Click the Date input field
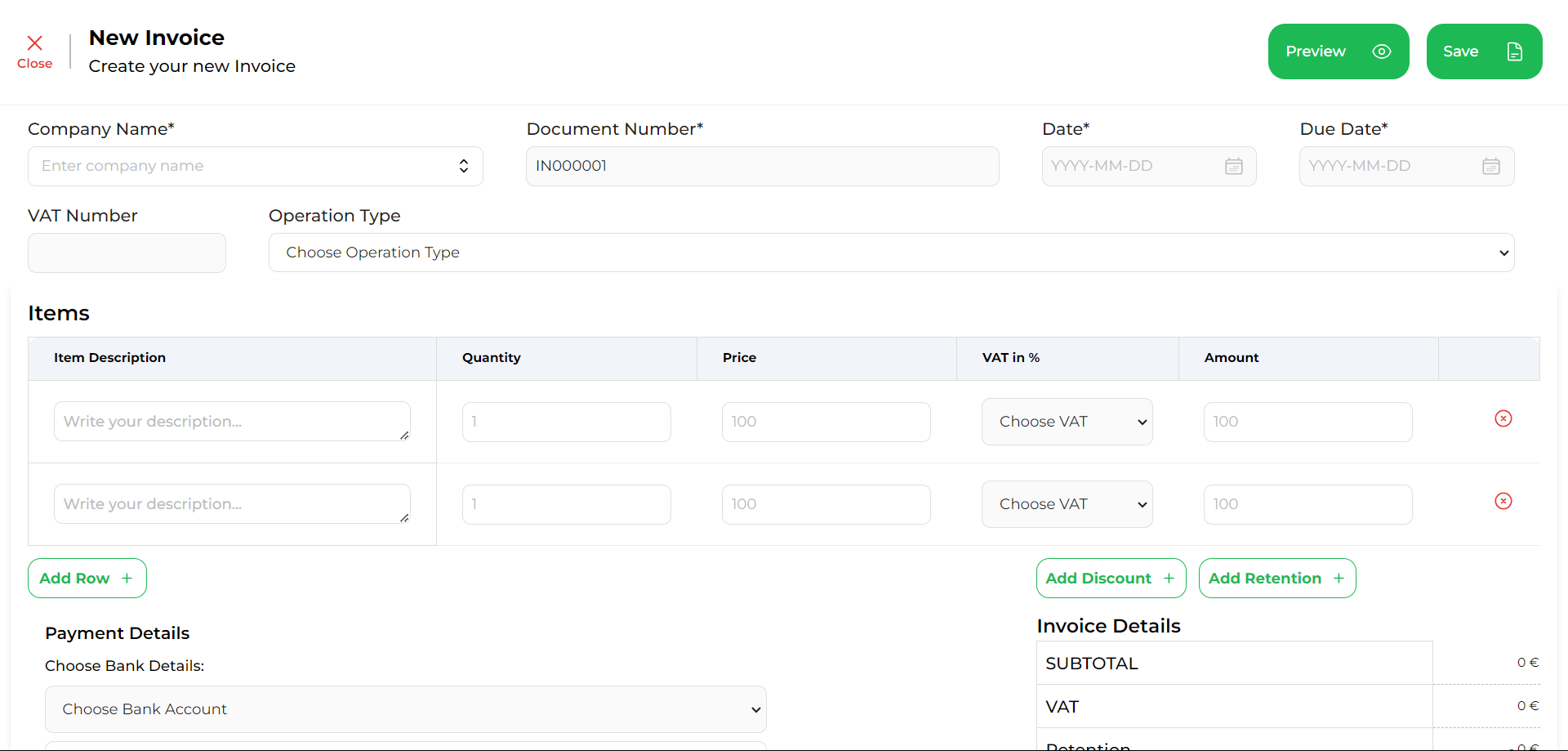The height and width of the screenshot is (751, 1568). coord(1149,166)
